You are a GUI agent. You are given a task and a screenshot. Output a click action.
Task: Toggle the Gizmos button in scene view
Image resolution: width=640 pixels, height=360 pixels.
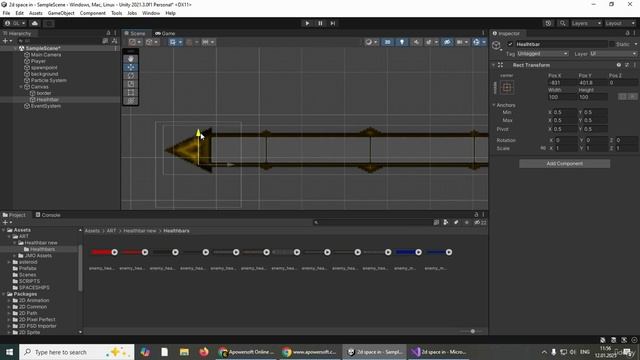pyautogui.click(x=476, y=42)
